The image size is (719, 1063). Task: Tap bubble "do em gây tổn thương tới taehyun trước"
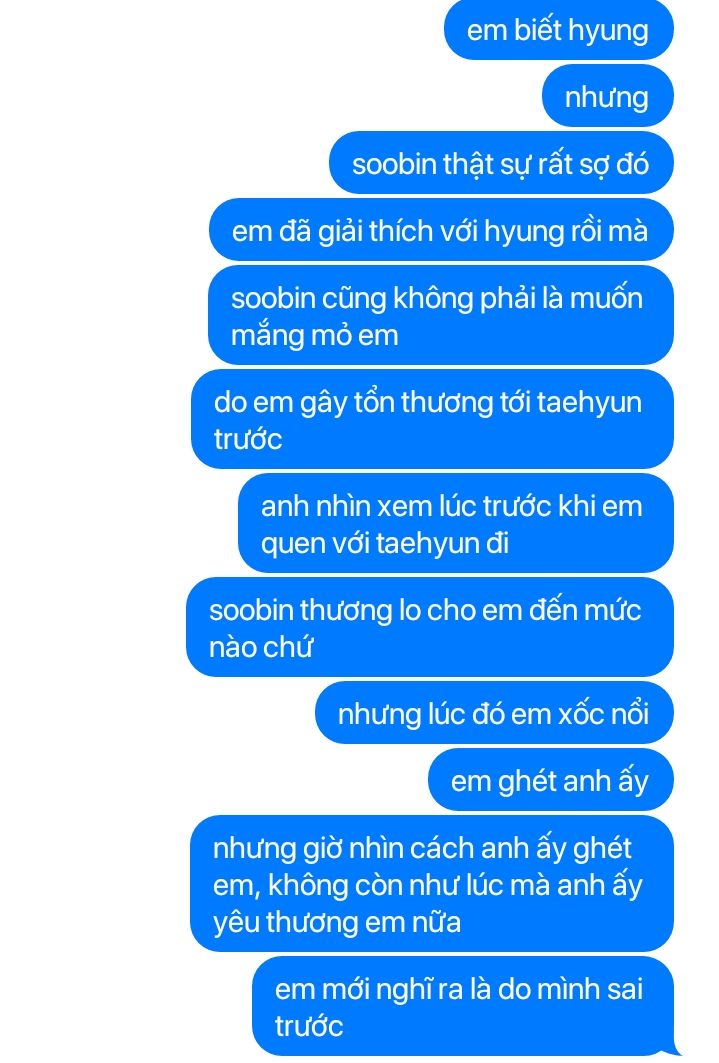(432, 420)
